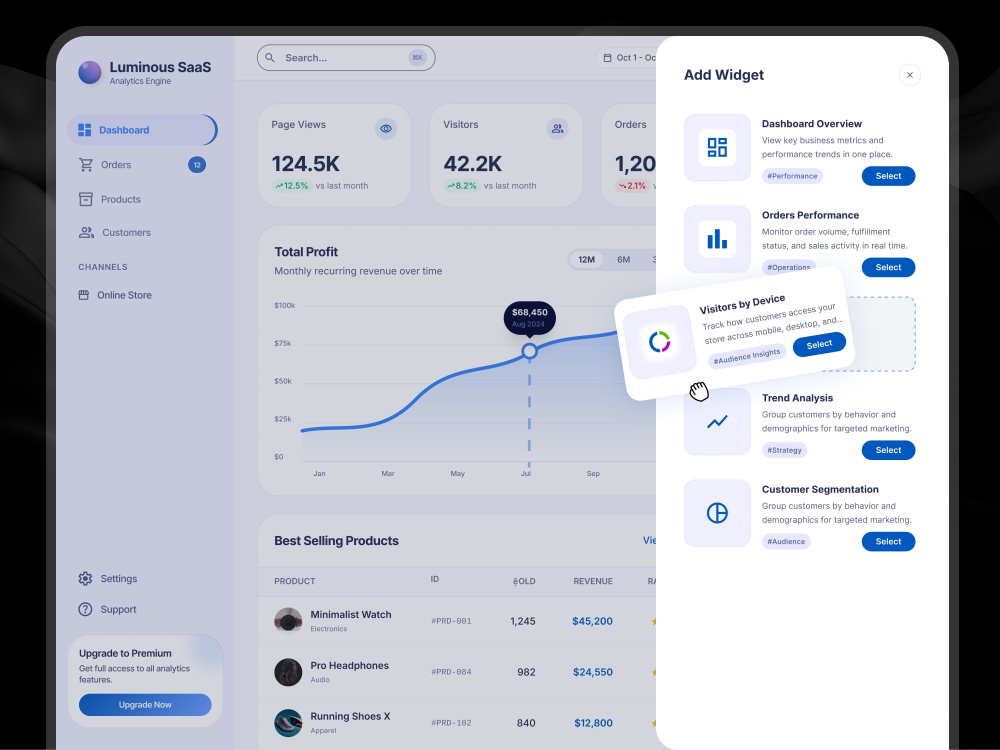Click the people icon on Visitors card
Image resolution: width=1000 pixels, height=750 pixels.
tap(557, 128)
